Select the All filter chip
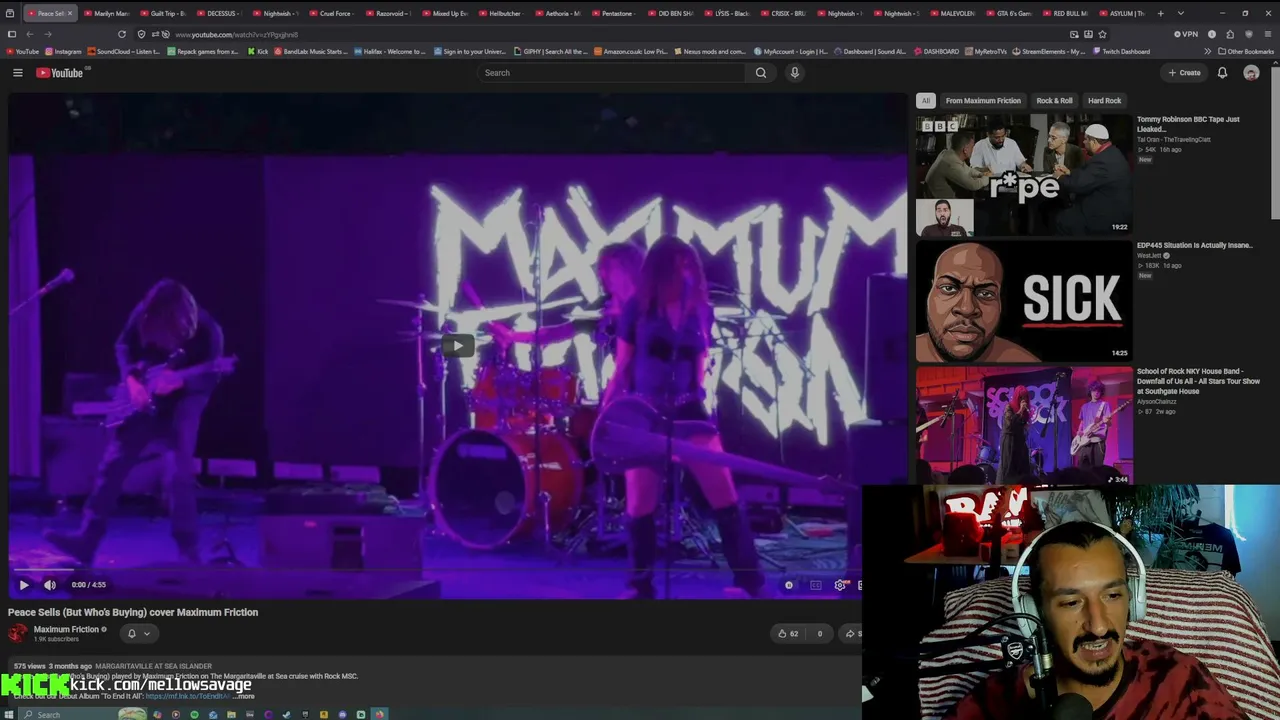1280x720 pixels. coord(926,101)
